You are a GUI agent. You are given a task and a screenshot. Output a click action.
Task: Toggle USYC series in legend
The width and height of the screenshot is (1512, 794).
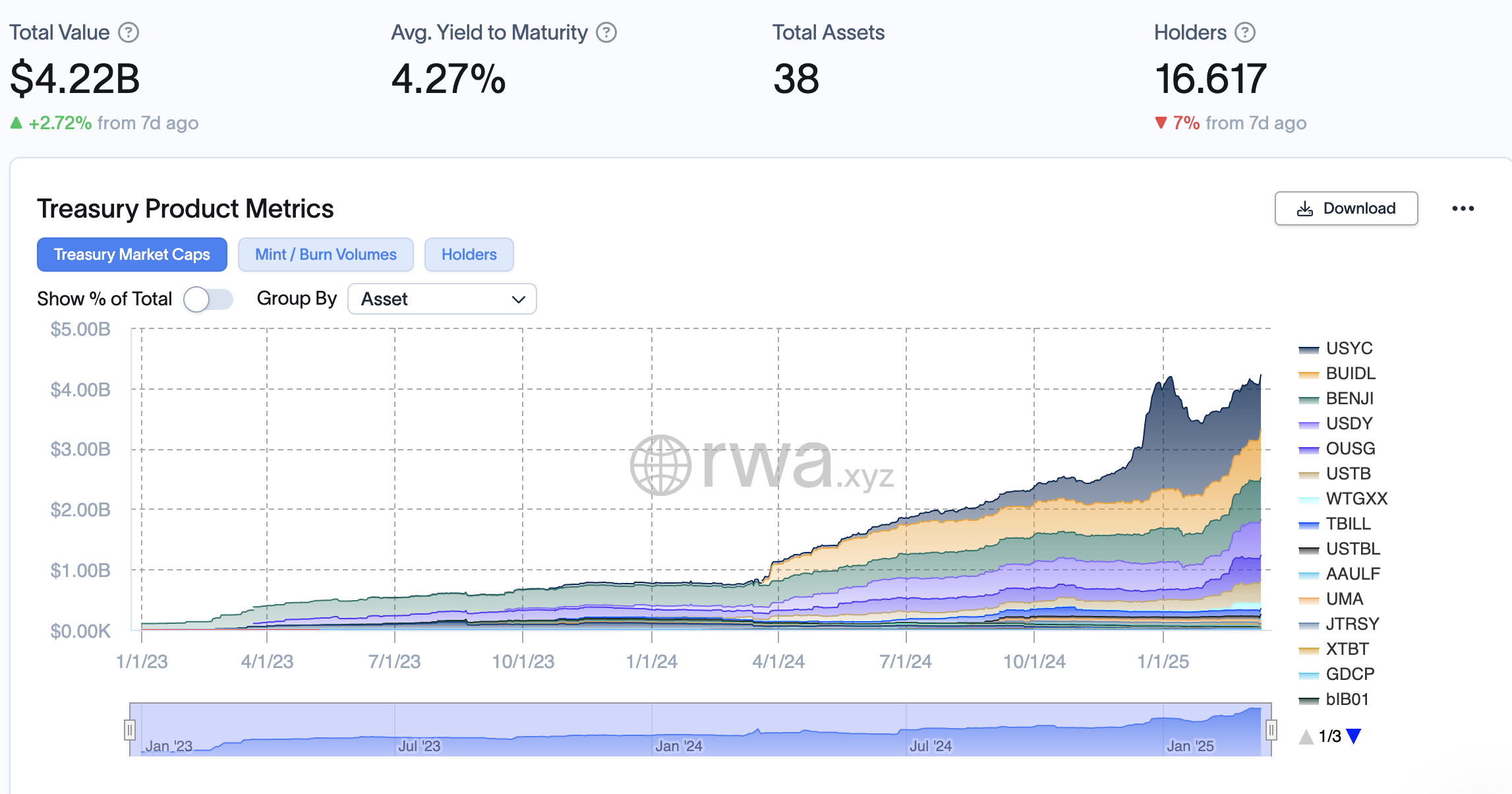click(1336, 348)
